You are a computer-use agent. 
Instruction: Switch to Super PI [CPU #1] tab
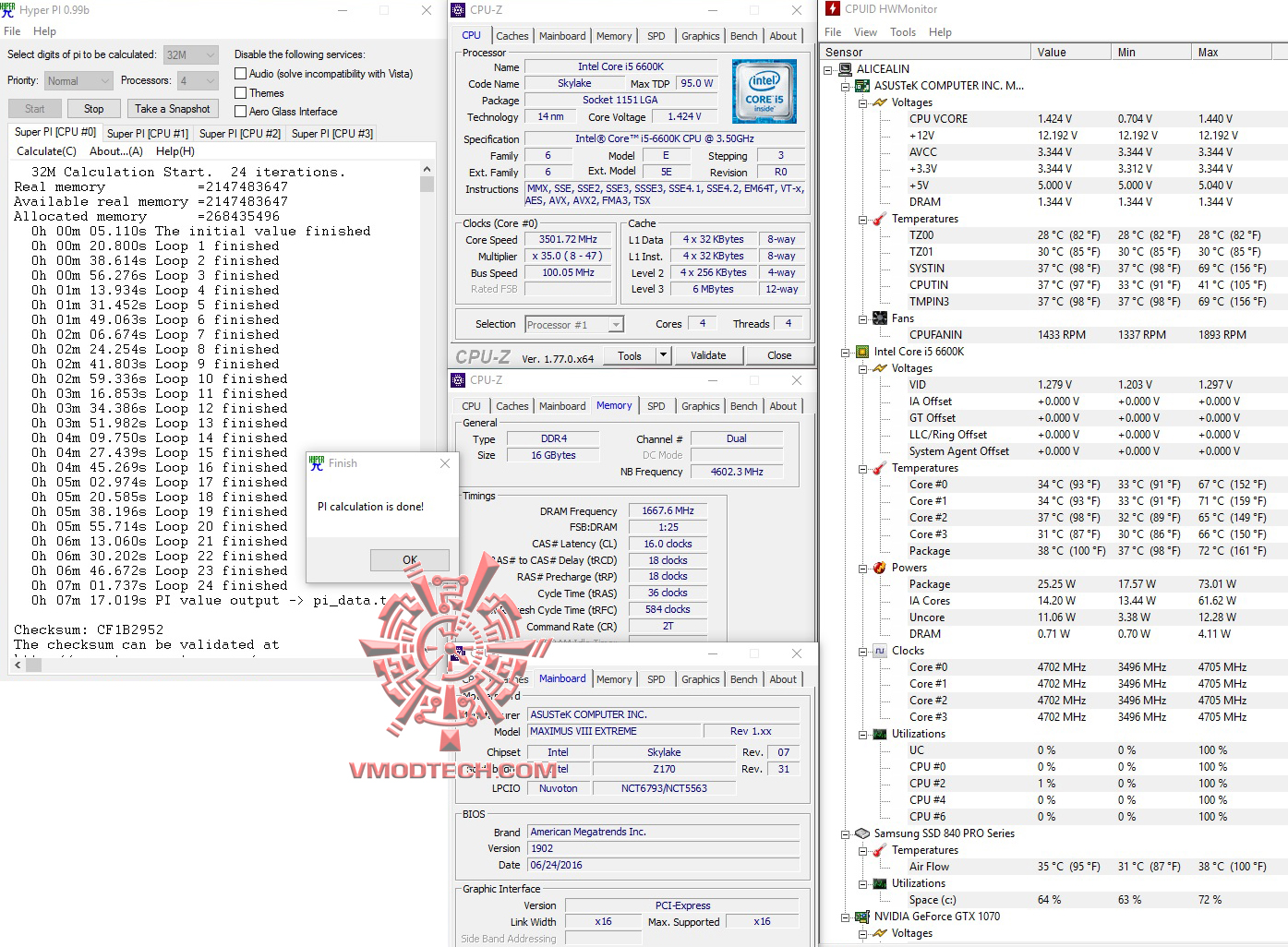coord(148,134)
